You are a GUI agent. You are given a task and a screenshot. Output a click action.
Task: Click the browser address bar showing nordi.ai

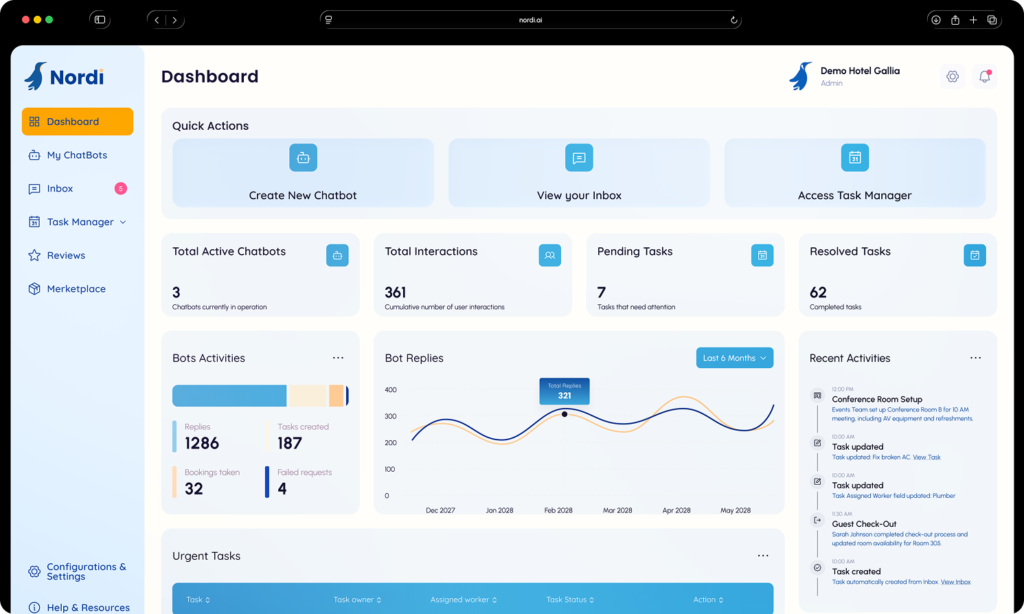pos(530,20)
